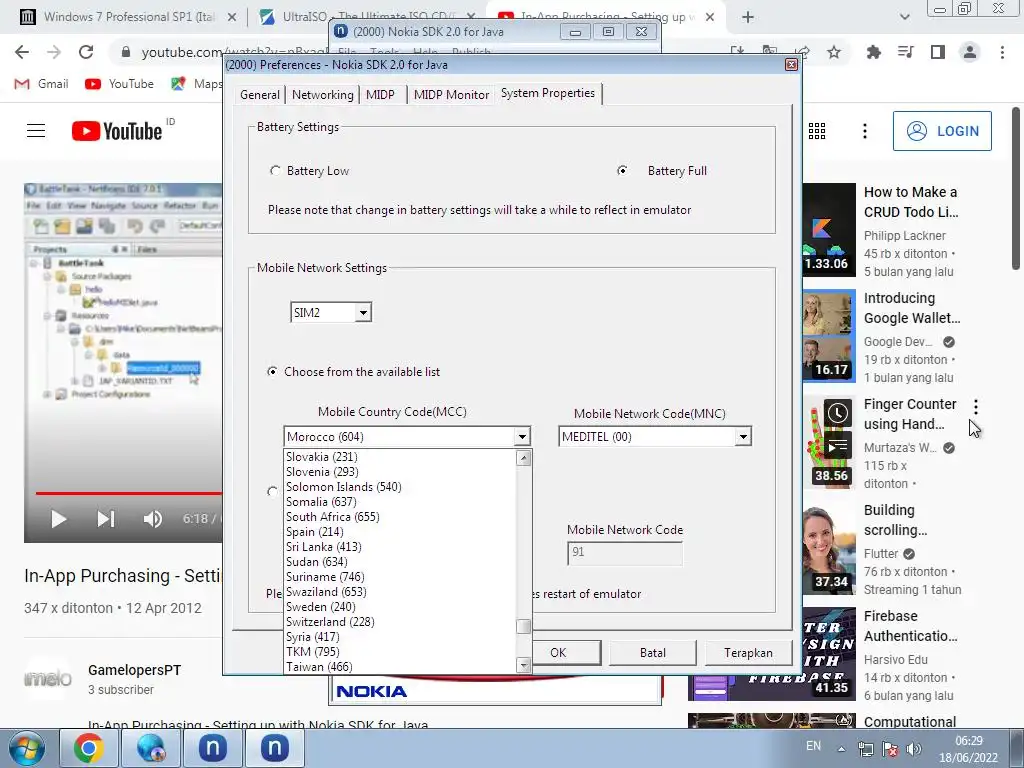This screenshot has width=1024, height=768.
Task: Open the YouTube apps grid icon
Action: tap(817, 131)
